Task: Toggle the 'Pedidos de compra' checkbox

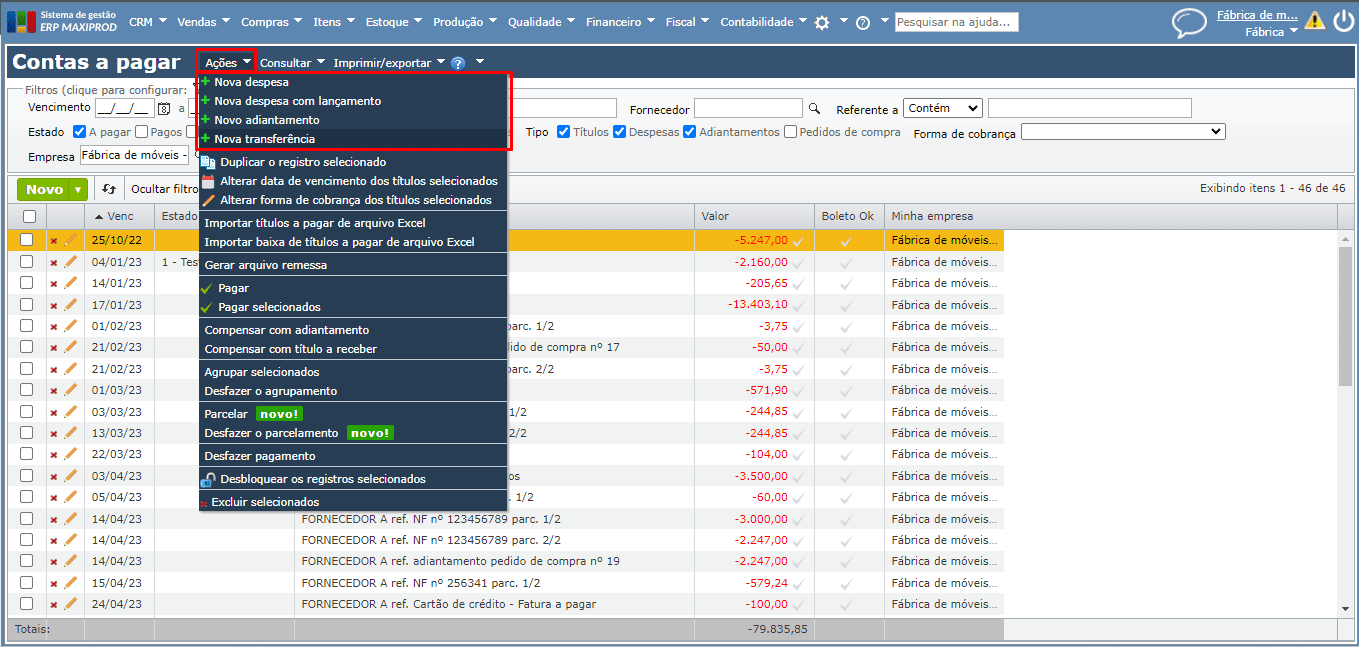Action: [x=791, y=132]
